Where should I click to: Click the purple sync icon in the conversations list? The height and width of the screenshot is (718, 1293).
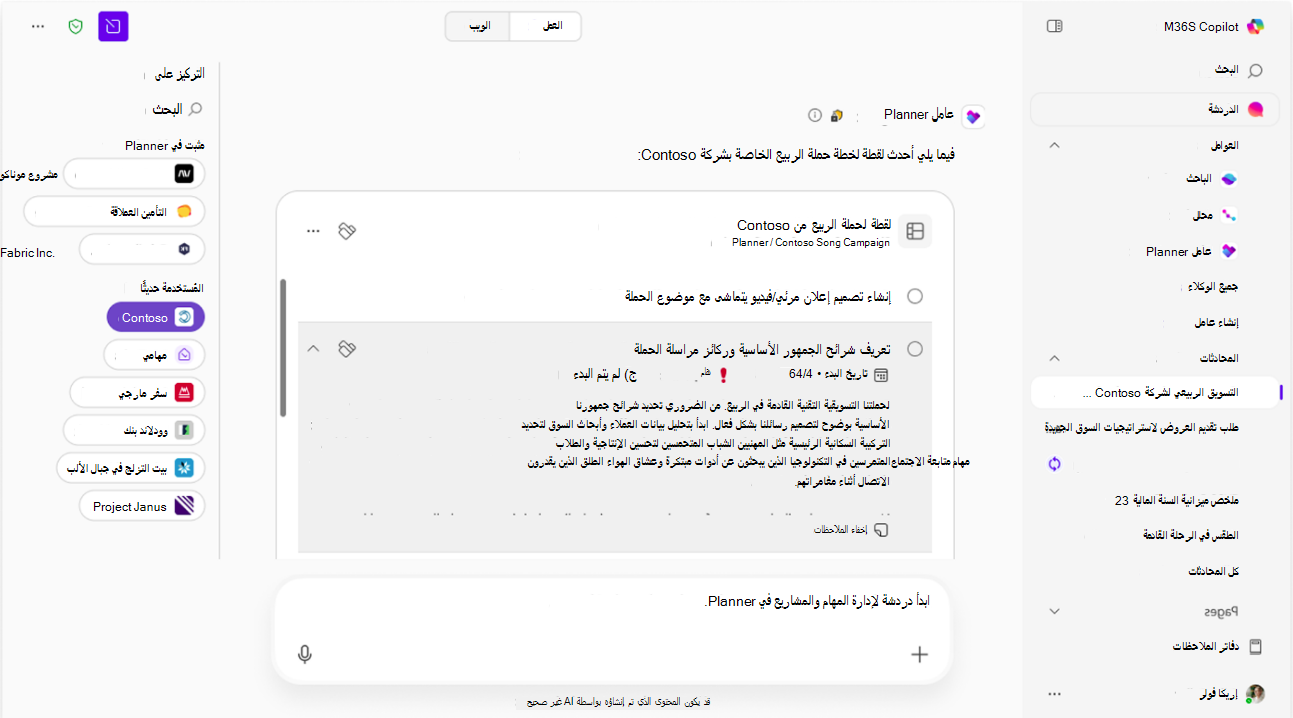pyautogui.click(x=1054, y=464)
